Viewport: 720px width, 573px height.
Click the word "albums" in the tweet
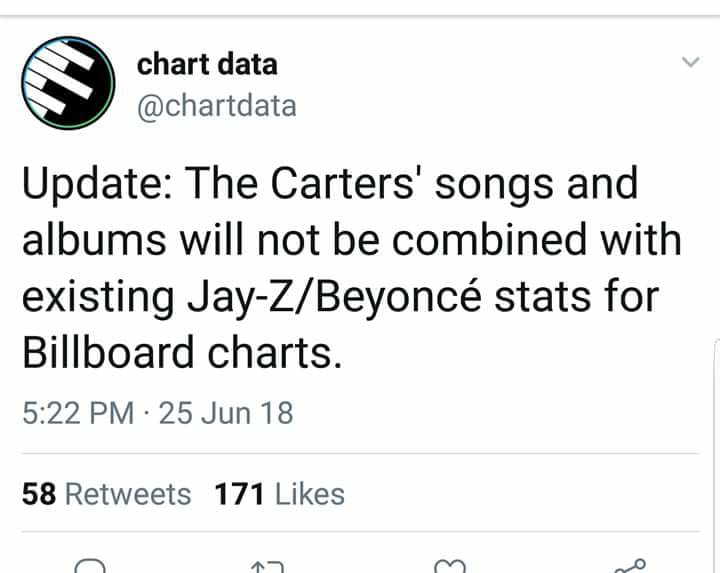(87, 240)
